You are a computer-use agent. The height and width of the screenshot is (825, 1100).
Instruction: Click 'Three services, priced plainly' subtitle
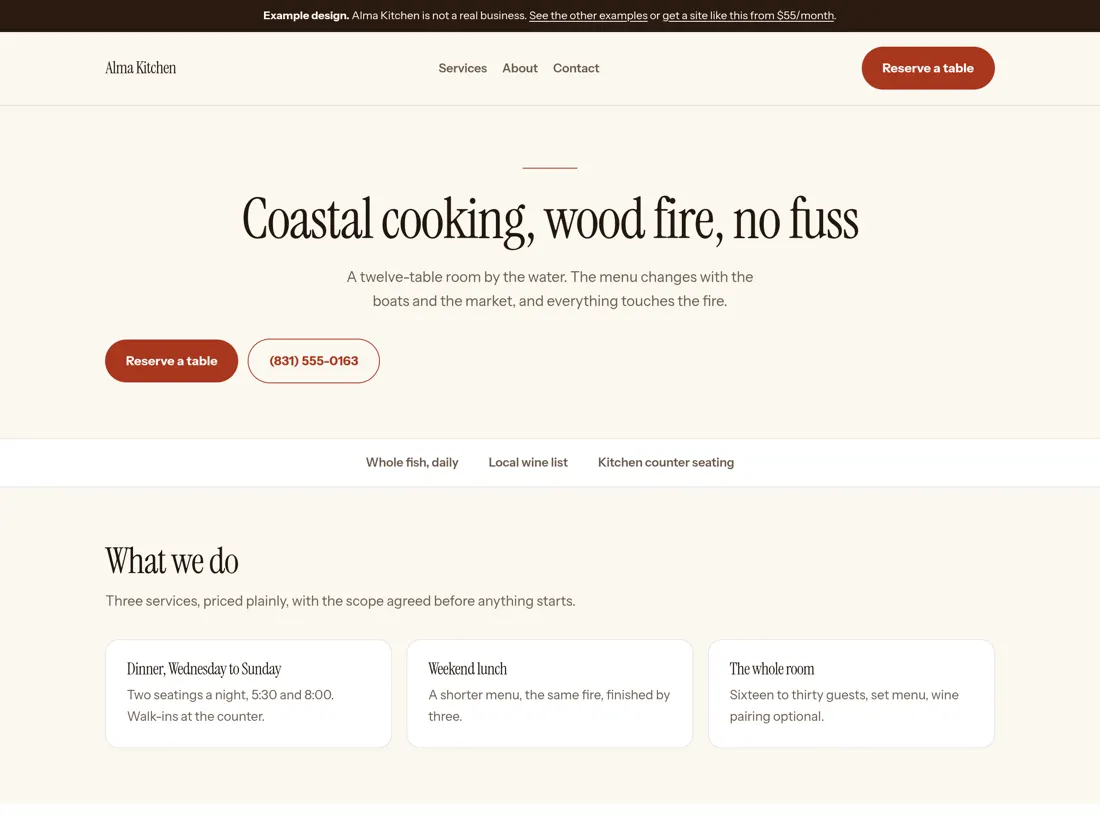pyautogui.click(x=340, y=601)
